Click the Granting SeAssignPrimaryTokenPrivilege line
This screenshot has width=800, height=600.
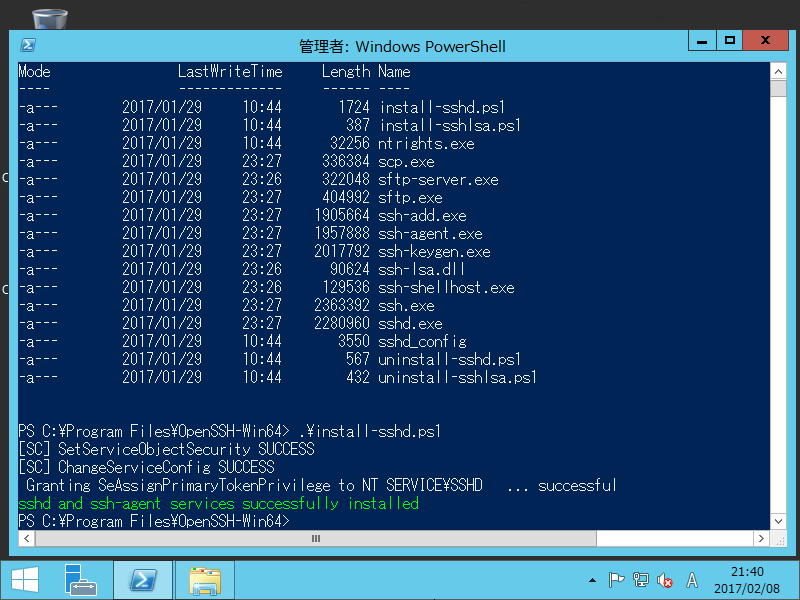[321, 485]
